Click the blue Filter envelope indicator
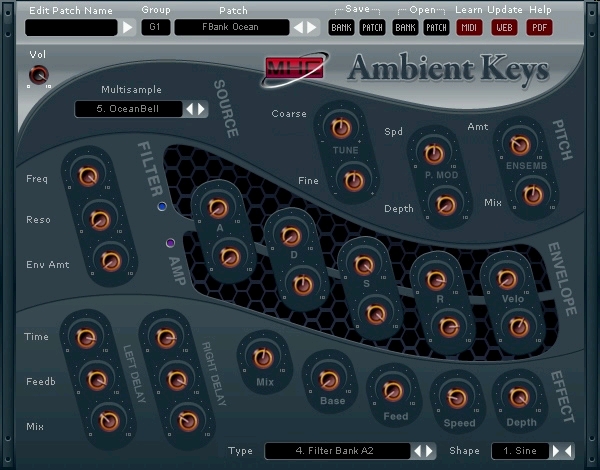Image resolution: width=600 pixels, height=470 pixels. pos(162,207)
